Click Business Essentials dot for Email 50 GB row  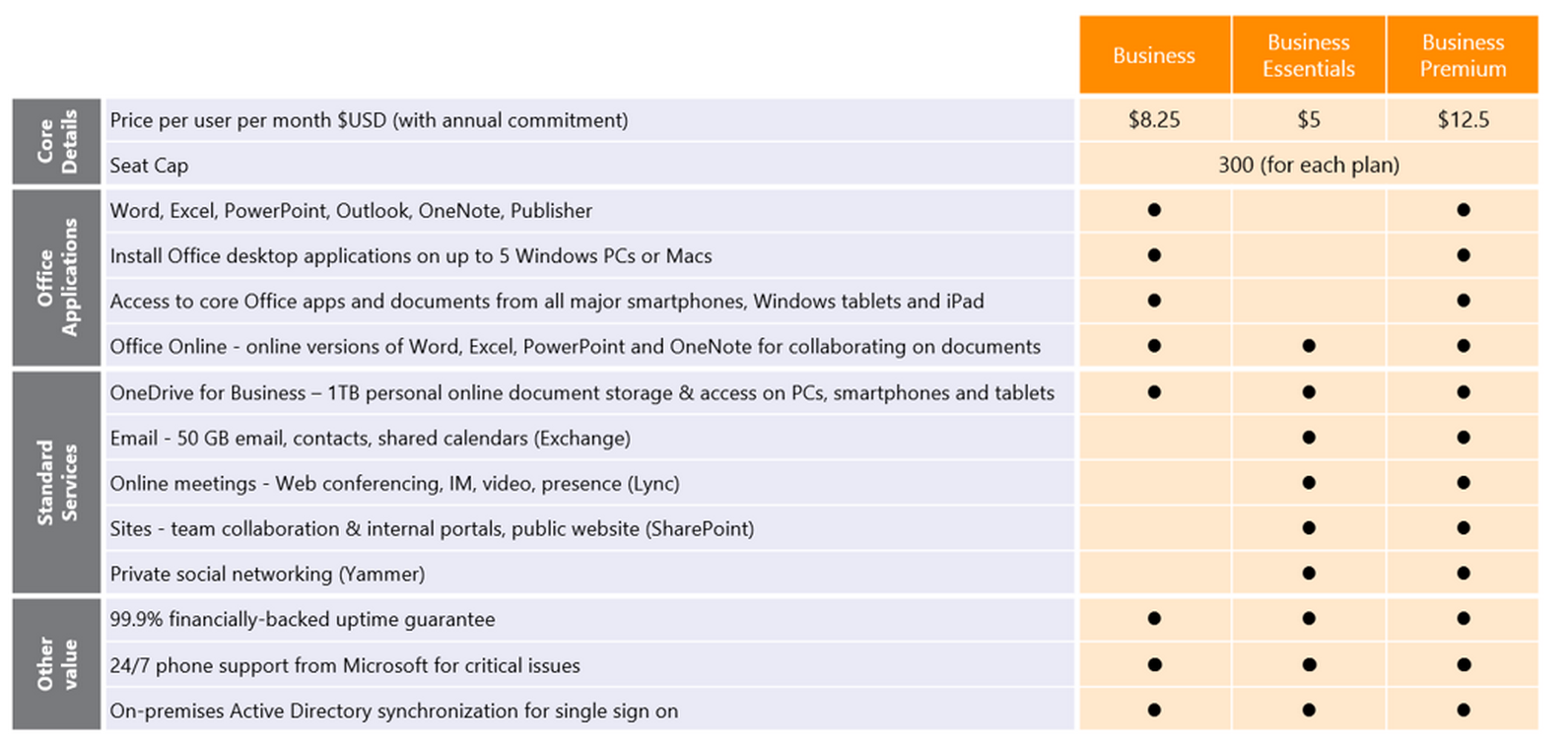(x=1309, y=438)
